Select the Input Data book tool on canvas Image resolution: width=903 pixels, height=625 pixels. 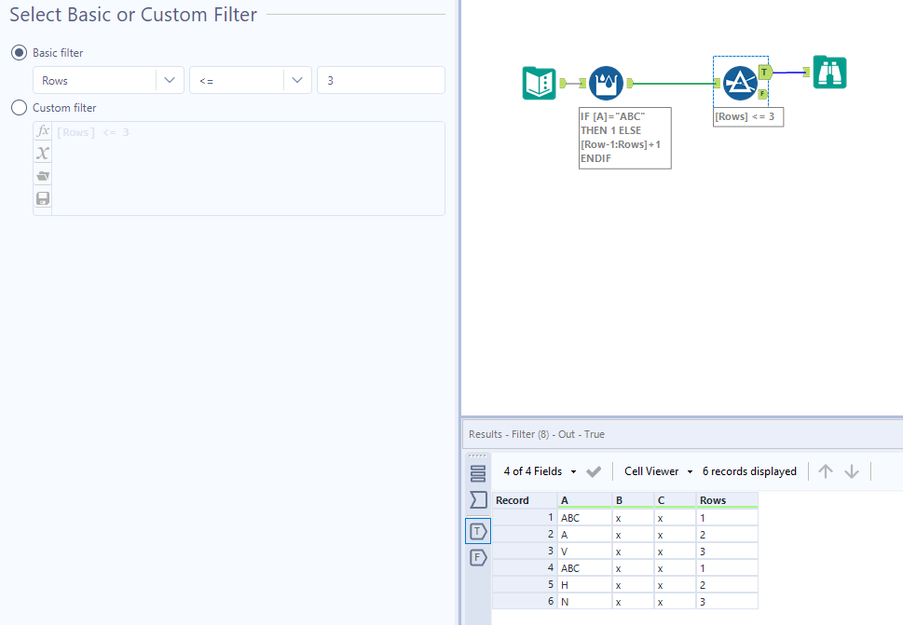(539, 84)
